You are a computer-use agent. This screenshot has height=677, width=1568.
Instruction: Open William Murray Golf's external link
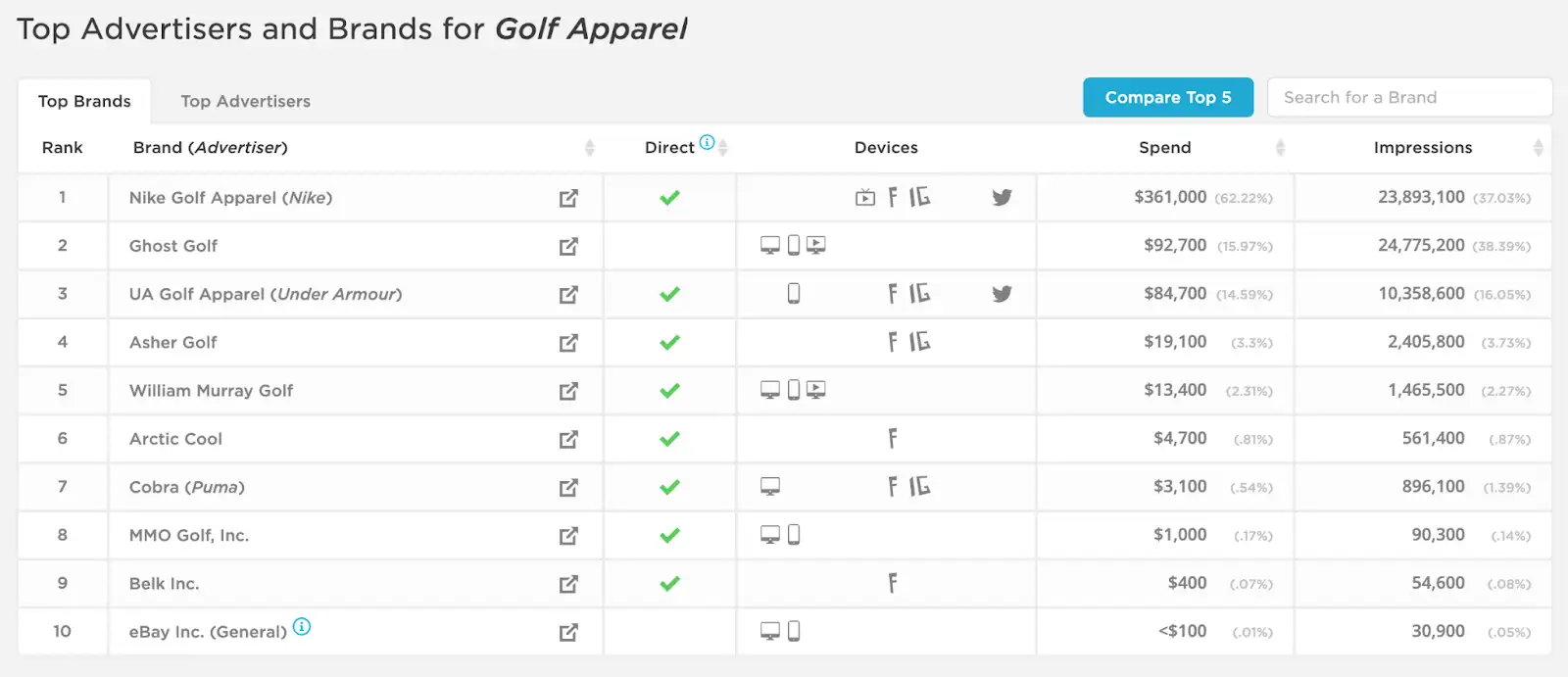coord(568,390)
